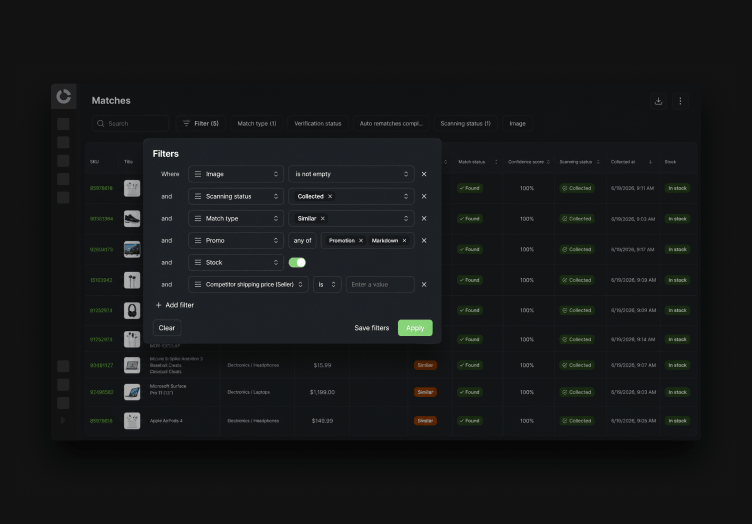Remove the Collected tag from Scanning status
Image resolution: width=752 pixels, height=524 pixels.
click(x=330, y=197)
